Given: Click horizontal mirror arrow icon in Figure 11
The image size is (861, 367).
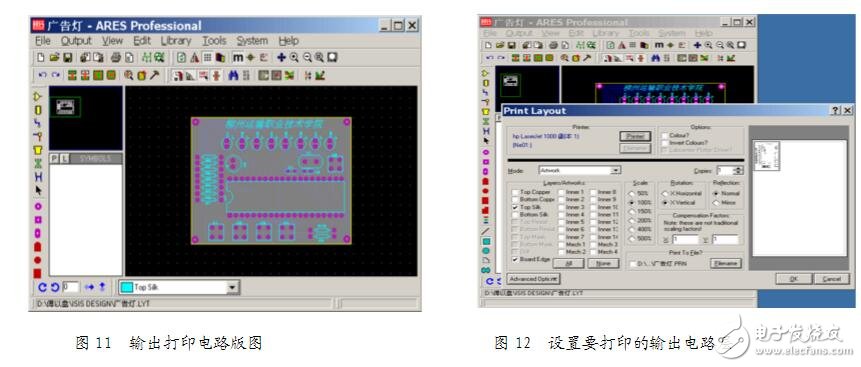Looking at the screenshot, I should pos(90,287).
